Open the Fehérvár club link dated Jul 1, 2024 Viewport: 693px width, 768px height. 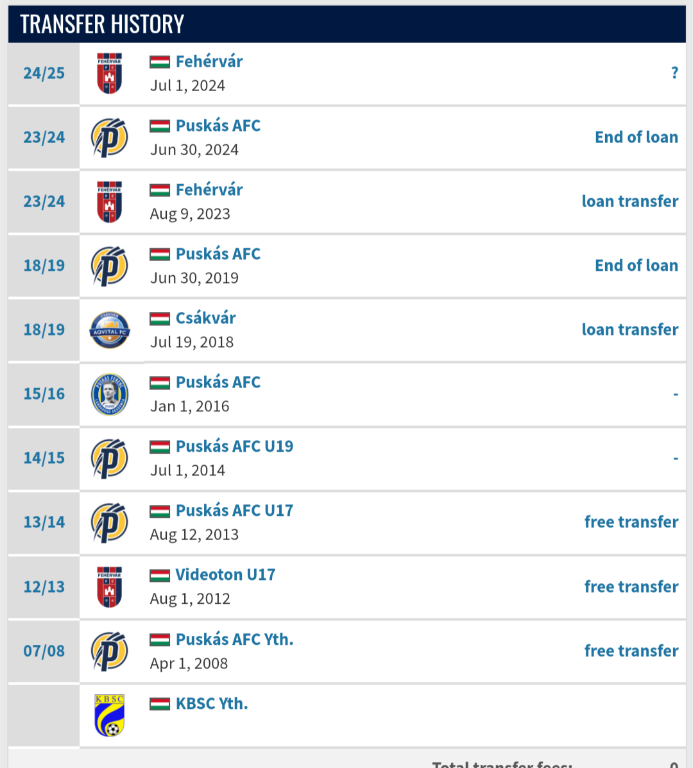[x=209, y=62]
